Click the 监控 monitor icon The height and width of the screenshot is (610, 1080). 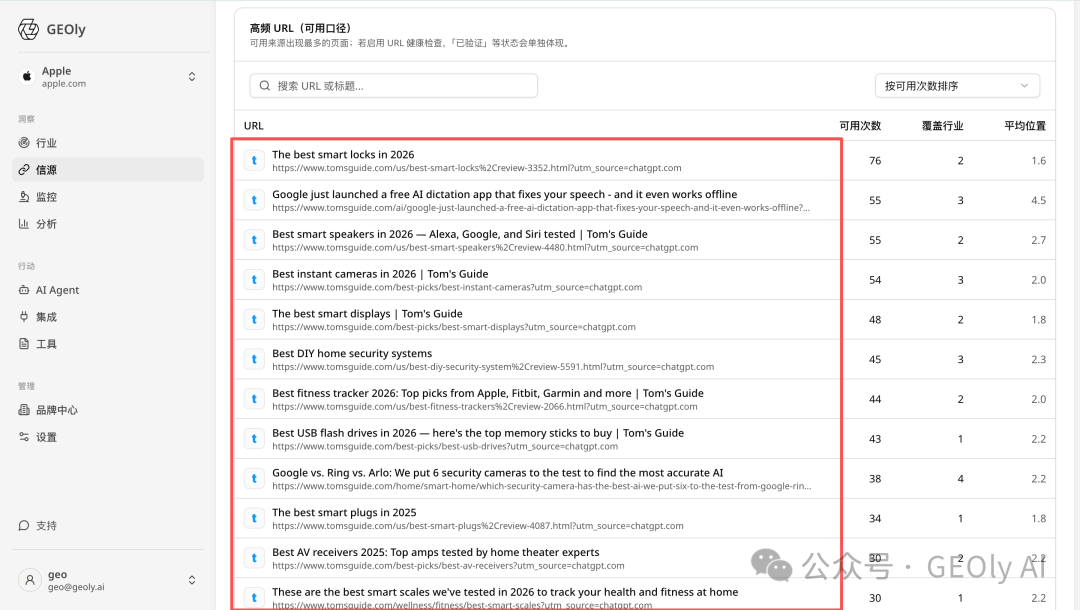[24, 197]
